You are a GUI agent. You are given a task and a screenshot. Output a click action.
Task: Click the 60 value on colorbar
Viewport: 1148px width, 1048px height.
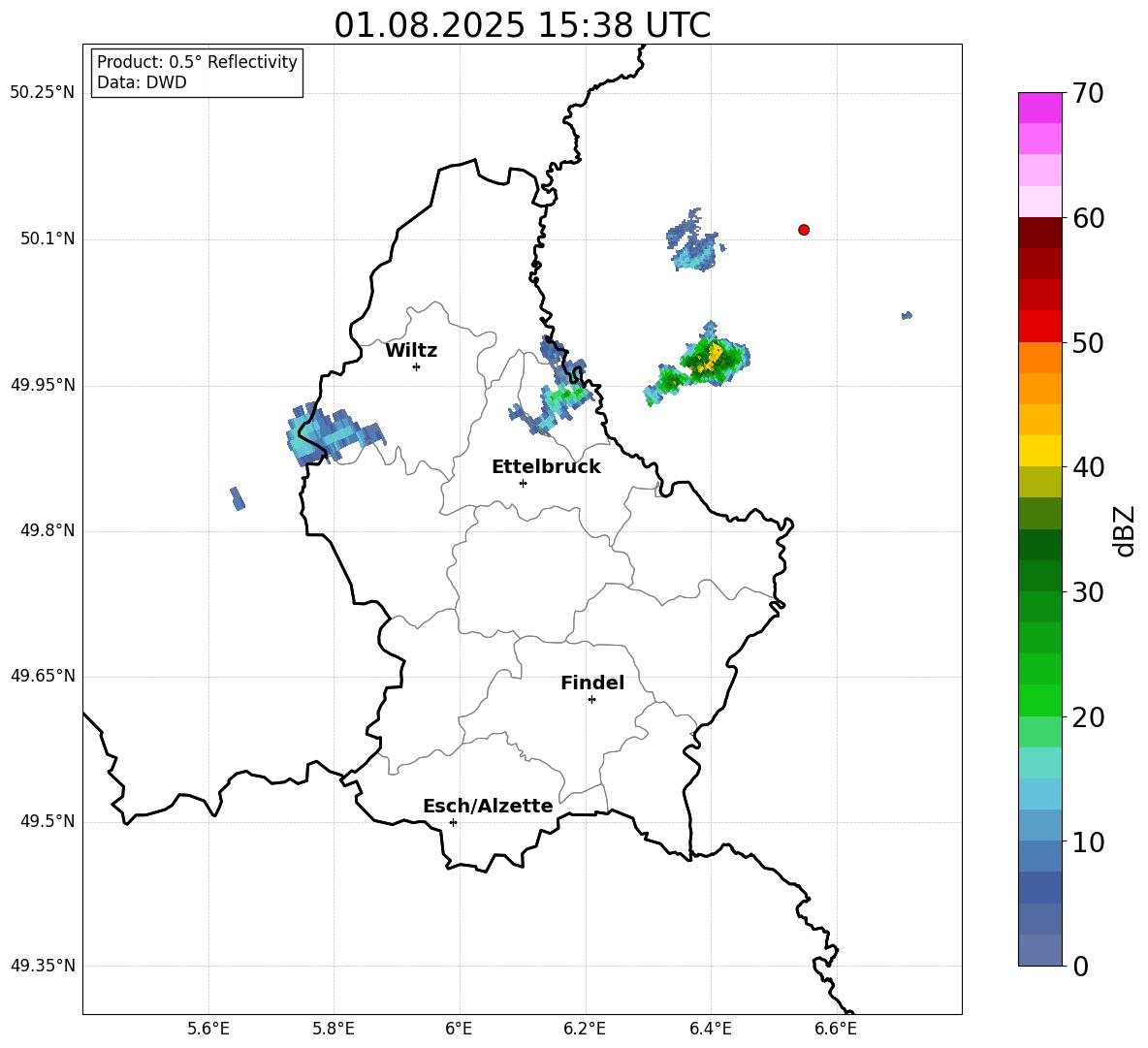pyautogui.click(x=1087, y=218)
